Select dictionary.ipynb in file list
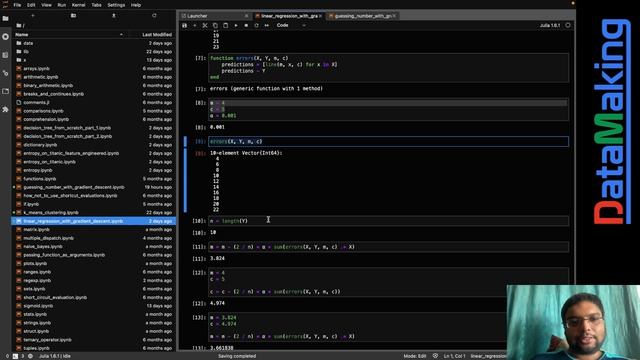Screen dimensions: 640x360 pos(94,145)
